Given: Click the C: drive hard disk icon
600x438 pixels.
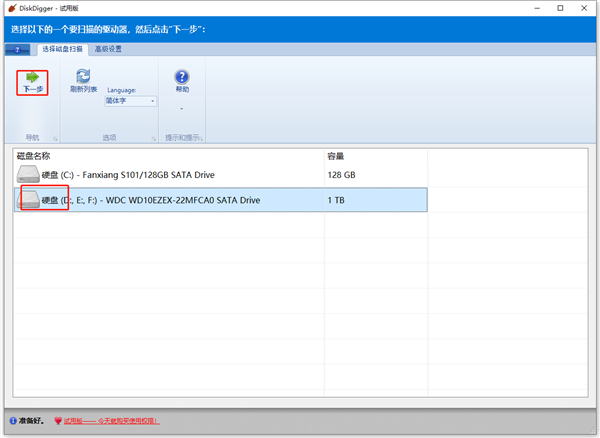Looking at the screenshot, I should [x=31, y=176].
